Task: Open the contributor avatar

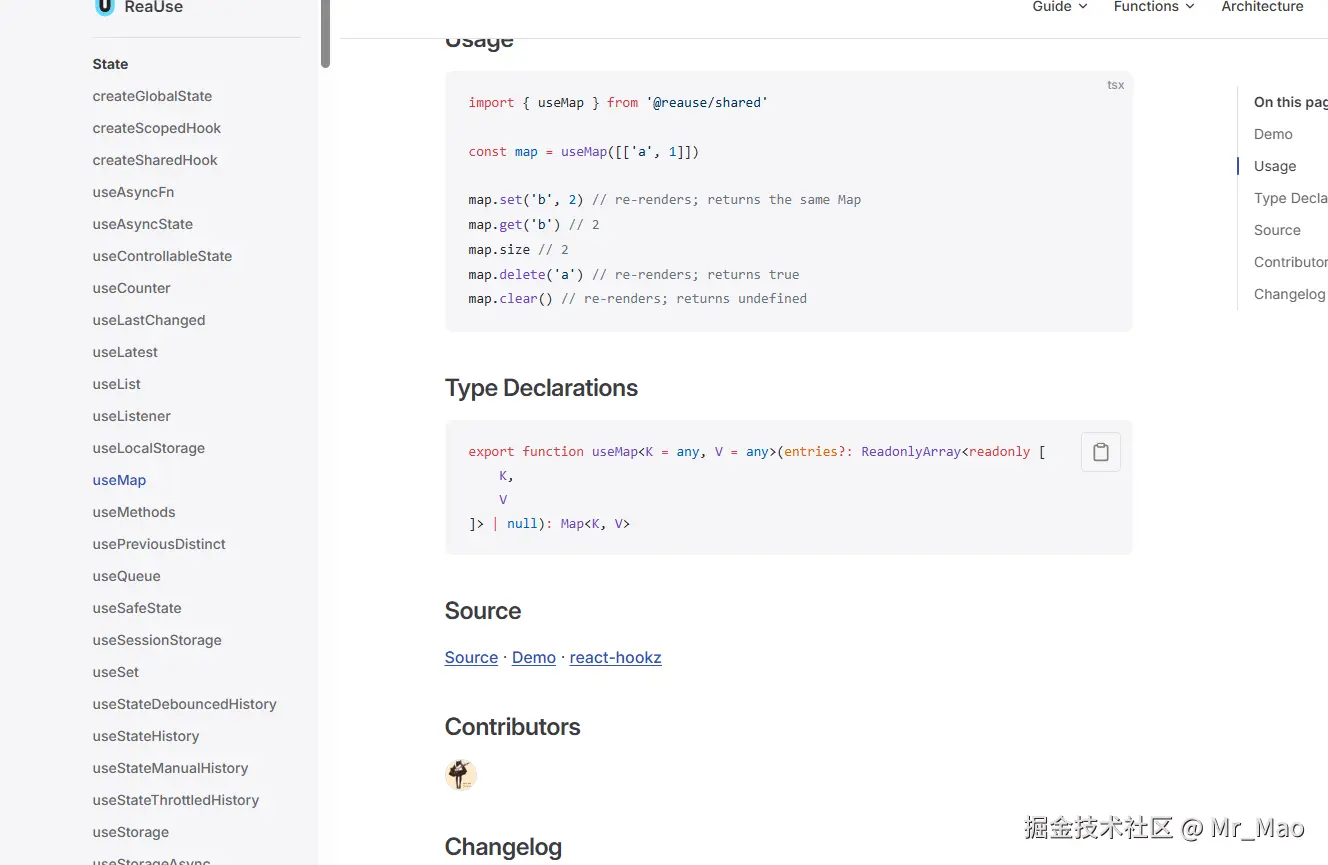Action: 461,775
